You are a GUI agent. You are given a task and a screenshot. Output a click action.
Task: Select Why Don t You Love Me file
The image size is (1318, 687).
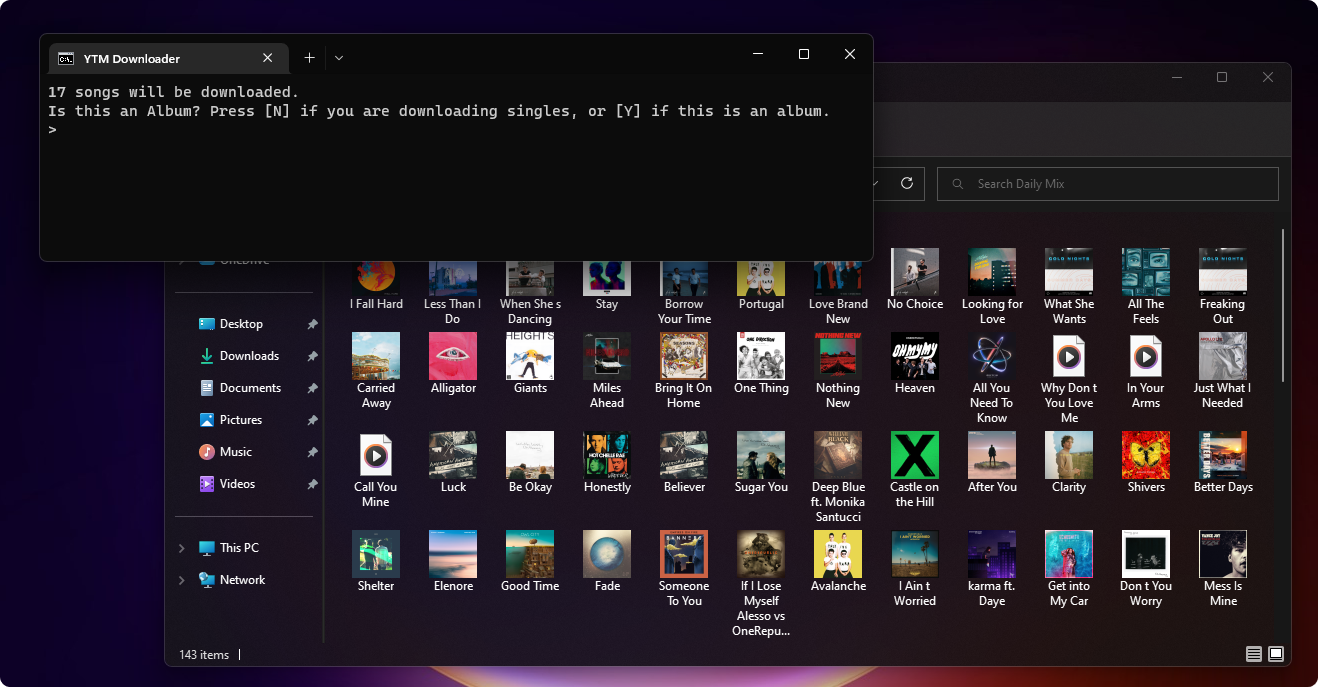point(1069,379)
